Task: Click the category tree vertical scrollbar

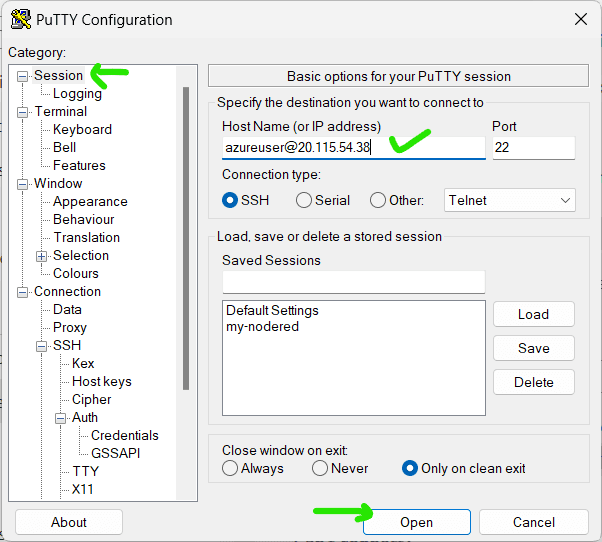Action: pos(186,238)
